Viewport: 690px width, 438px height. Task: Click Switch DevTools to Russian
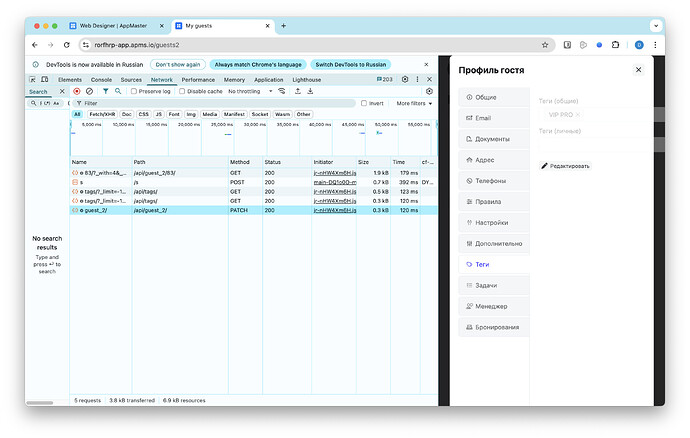(x=350, y=65)
